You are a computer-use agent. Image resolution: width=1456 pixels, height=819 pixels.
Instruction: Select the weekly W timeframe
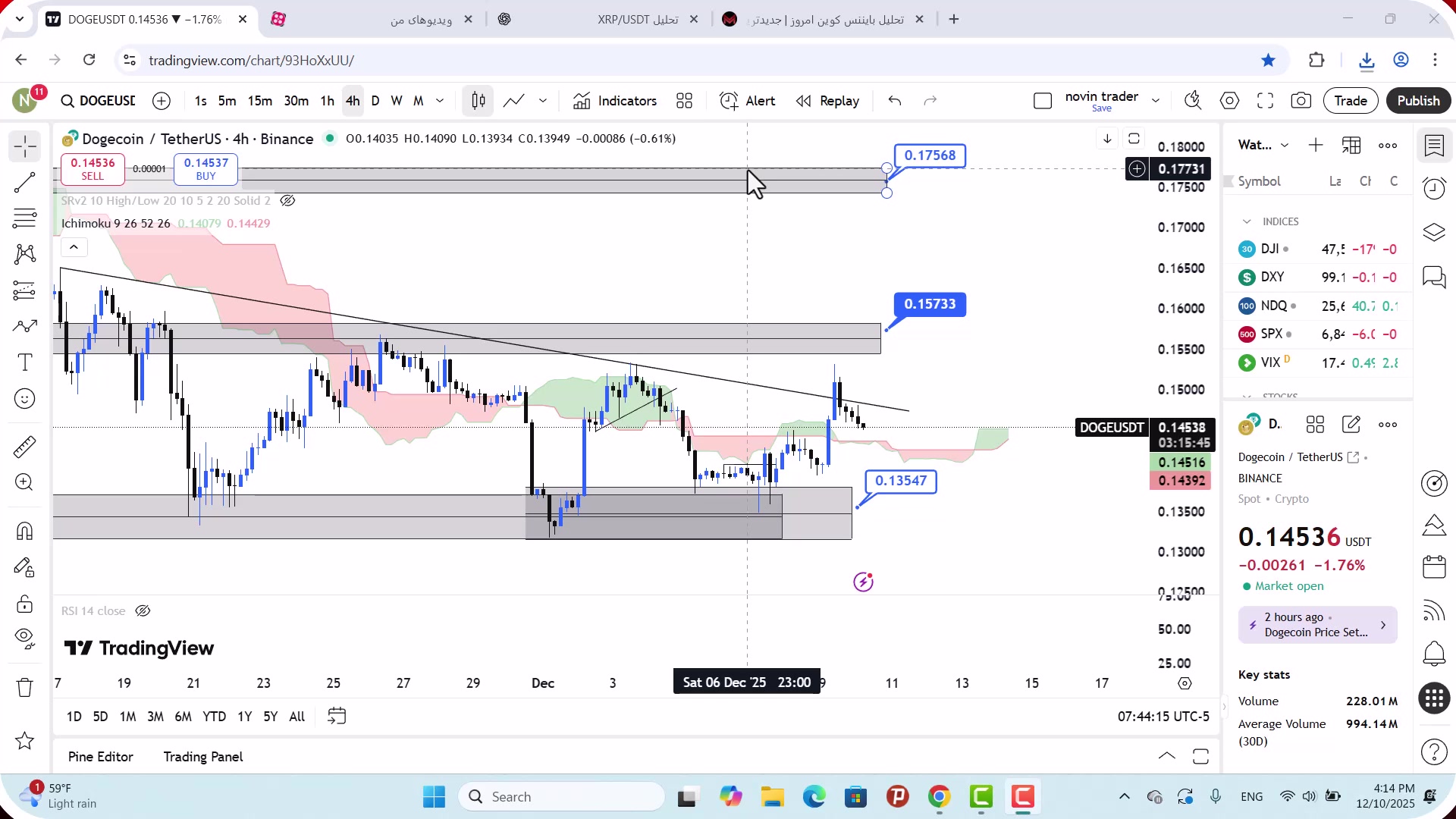tap(397, 101)
